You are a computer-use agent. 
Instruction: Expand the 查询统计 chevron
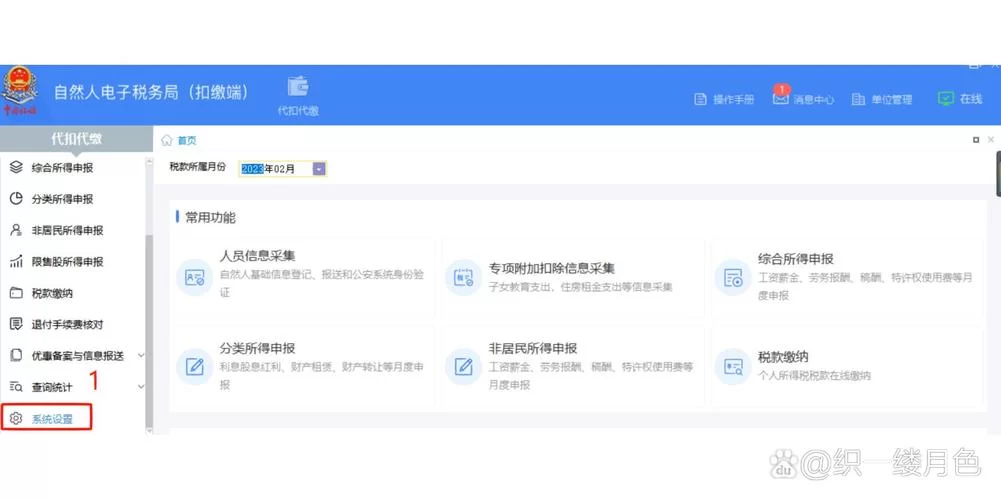point(141,387)
